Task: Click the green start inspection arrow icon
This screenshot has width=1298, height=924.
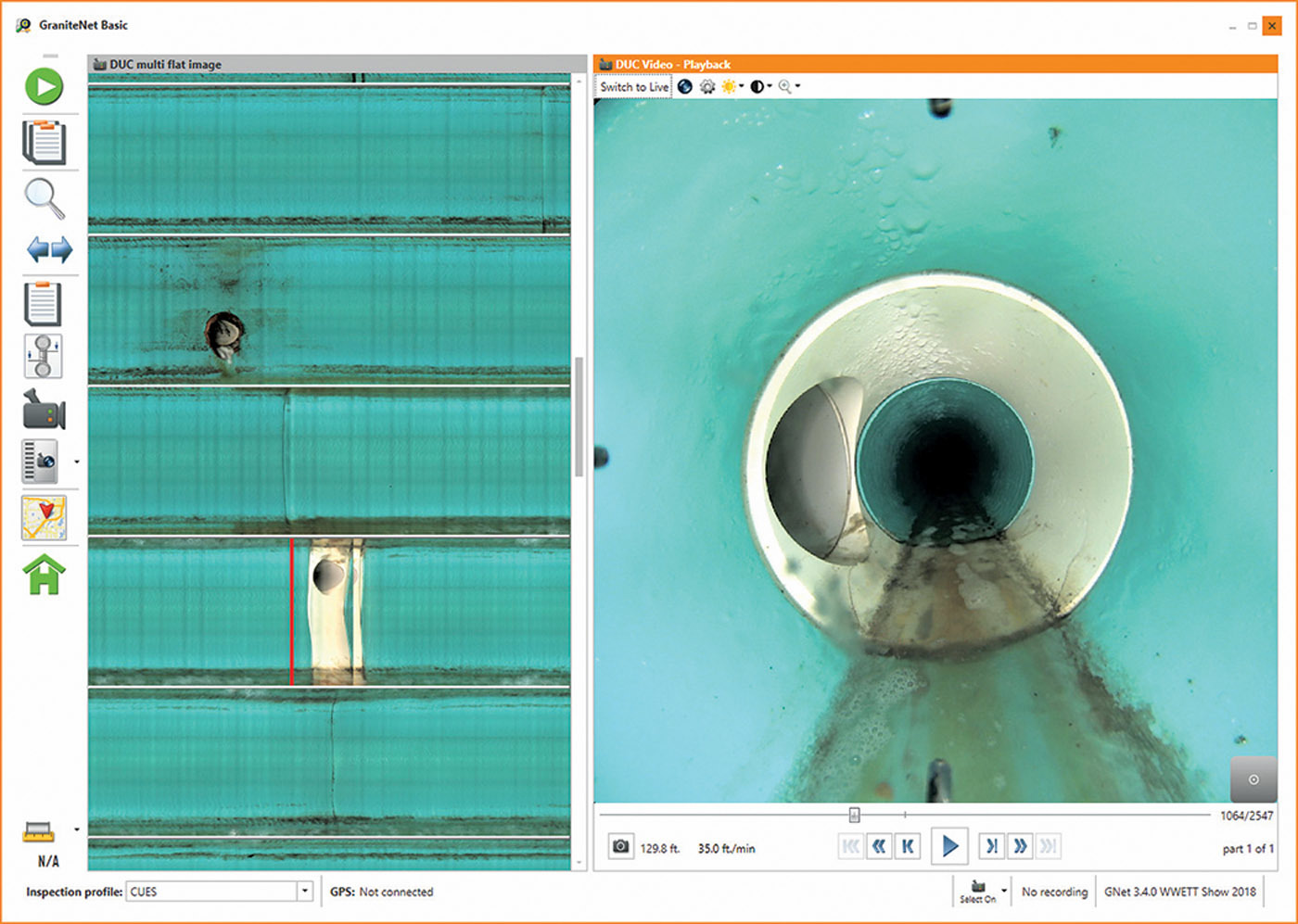Action: click(44, 87)
